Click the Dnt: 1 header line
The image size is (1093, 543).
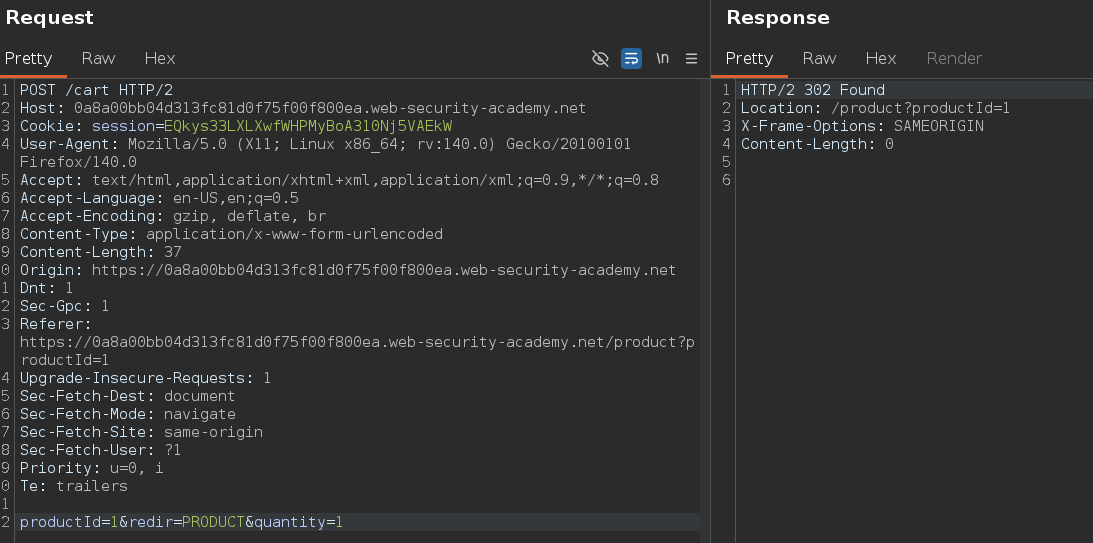[46, 288]
